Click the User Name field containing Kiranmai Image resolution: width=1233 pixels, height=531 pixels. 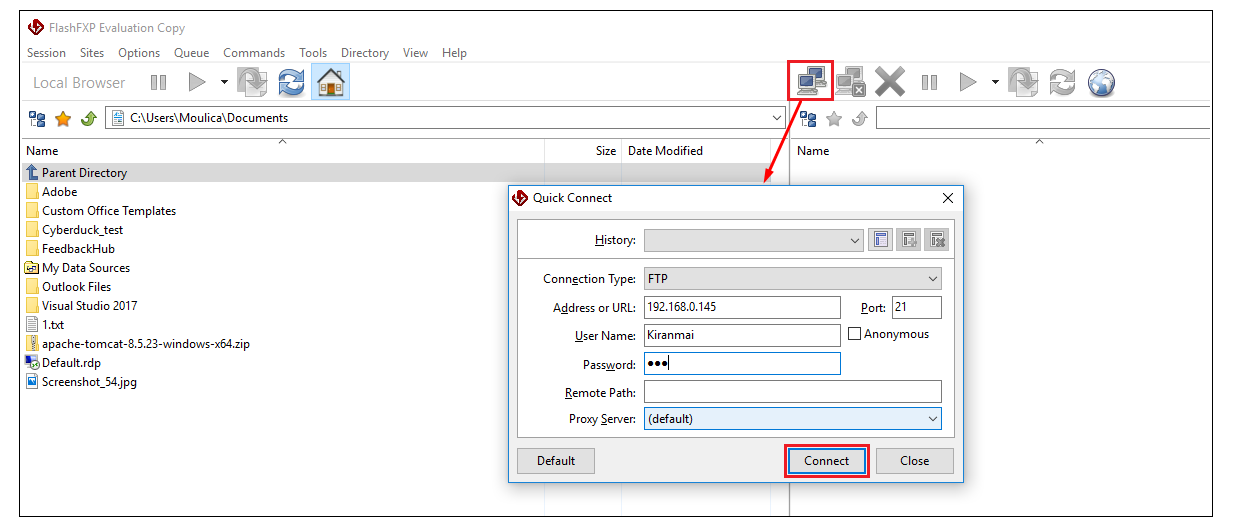(742, 335)
